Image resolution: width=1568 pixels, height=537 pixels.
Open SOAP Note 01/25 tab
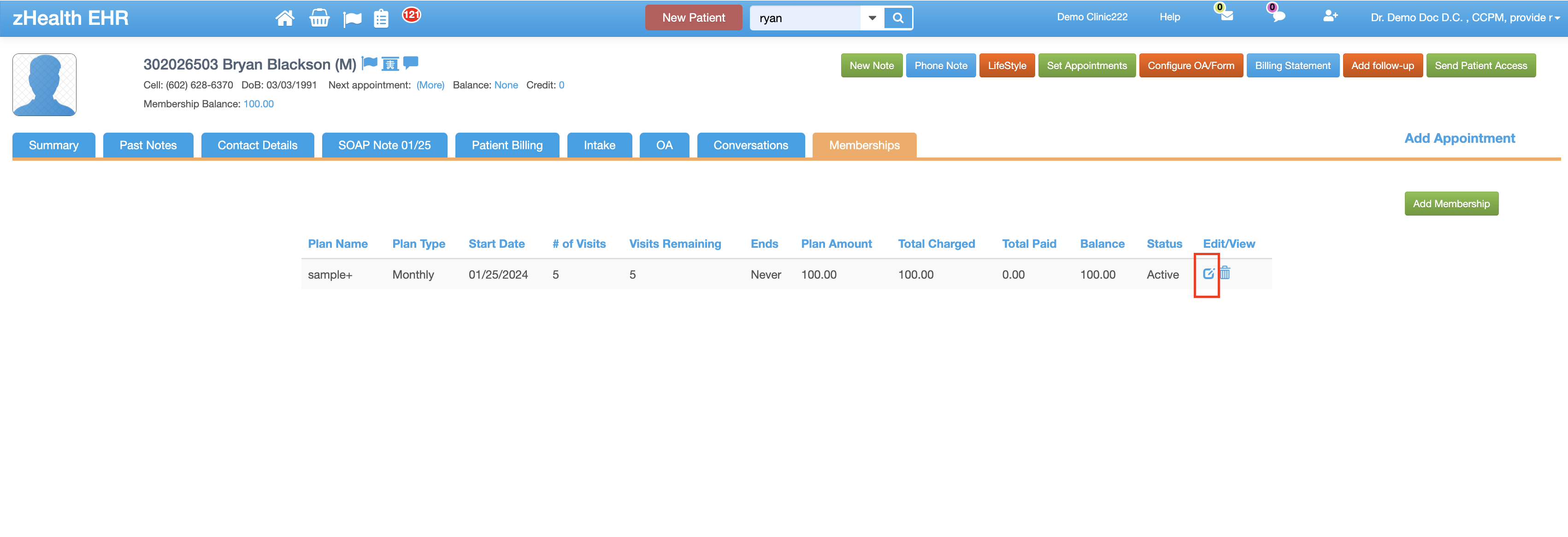pyautogui.click(x=385, y=146)
